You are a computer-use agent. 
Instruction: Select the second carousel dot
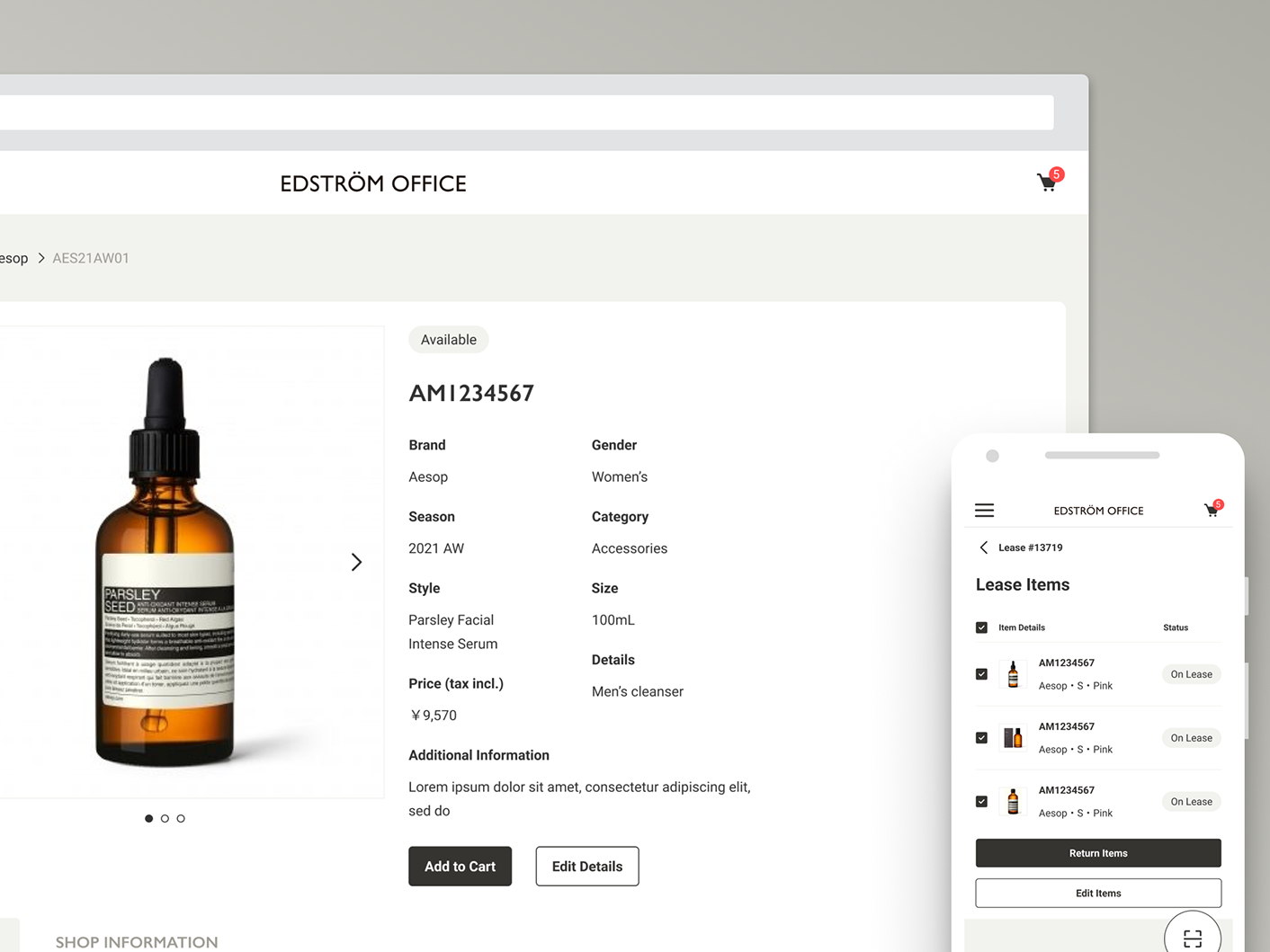coord(165,818)
